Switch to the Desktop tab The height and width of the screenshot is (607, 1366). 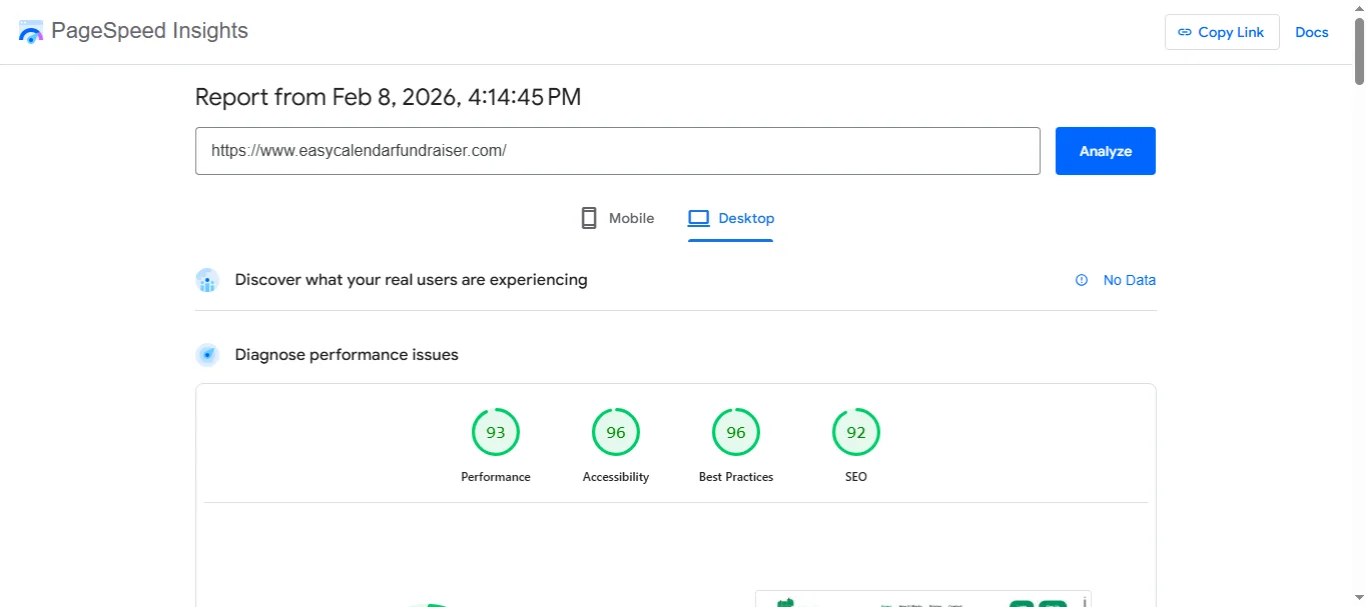coord(730,218)
